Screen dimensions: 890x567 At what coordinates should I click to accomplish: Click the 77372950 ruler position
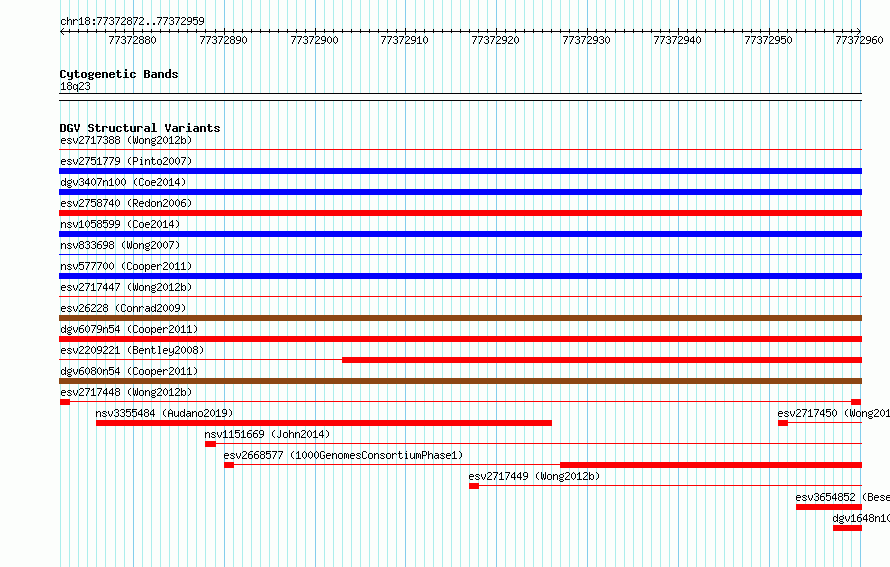(x=769, y=40)
